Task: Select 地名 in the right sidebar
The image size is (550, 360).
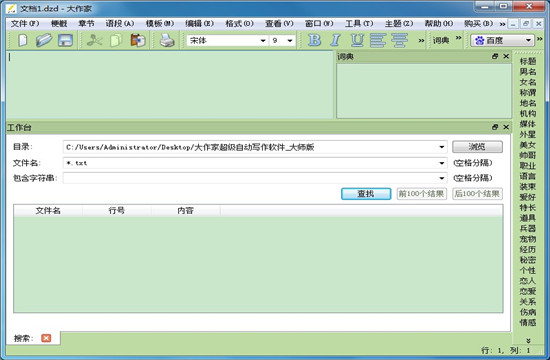Action: (528, 103)
